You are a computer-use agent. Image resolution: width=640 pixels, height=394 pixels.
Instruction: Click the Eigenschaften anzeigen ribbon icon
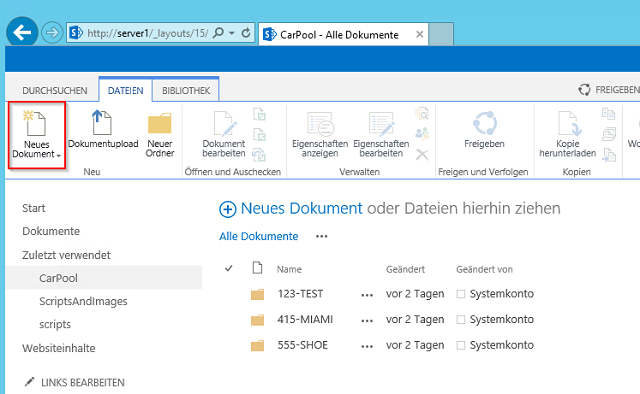pyautogui.click(x=320, y=124)
